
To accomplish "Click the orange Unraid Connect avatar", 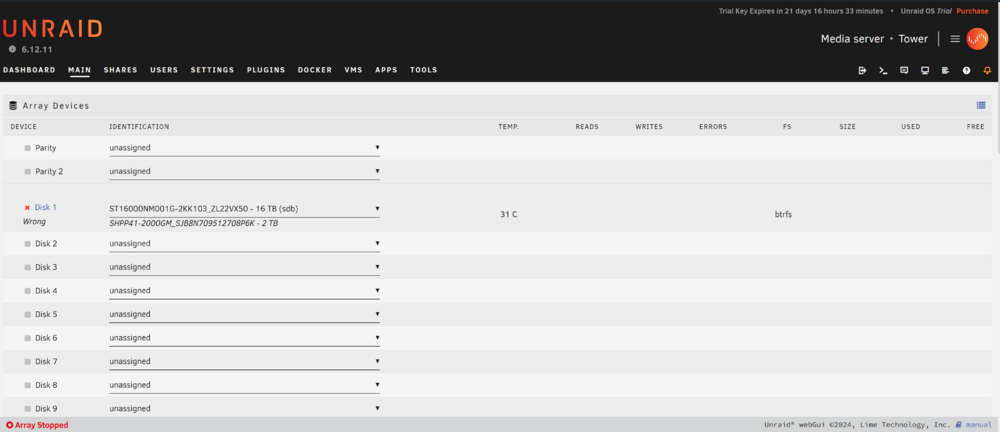I will 977,39.
